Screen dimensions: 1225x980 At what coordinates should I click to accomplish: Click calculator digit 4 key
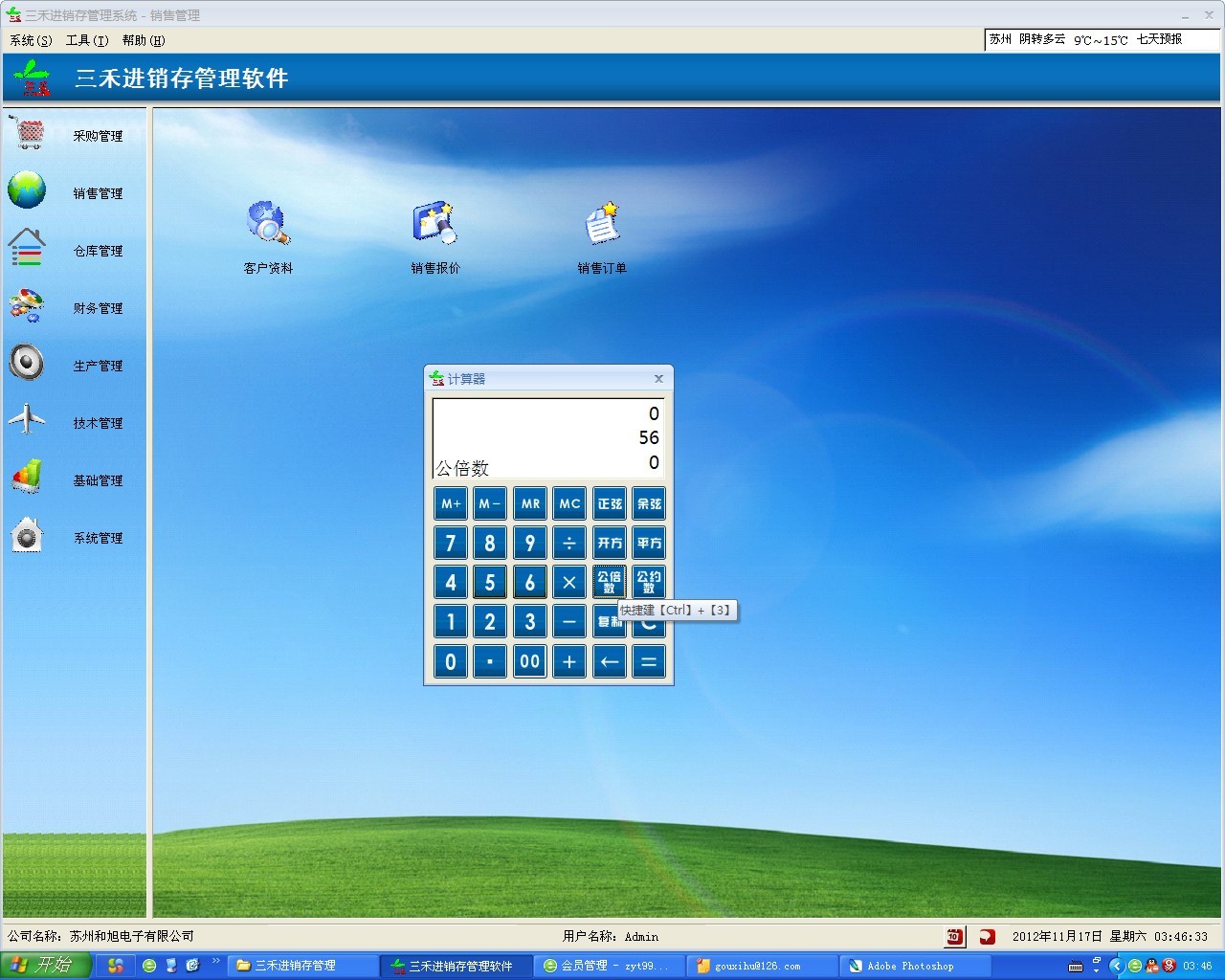pyautogui.click(x=451, y=582)
